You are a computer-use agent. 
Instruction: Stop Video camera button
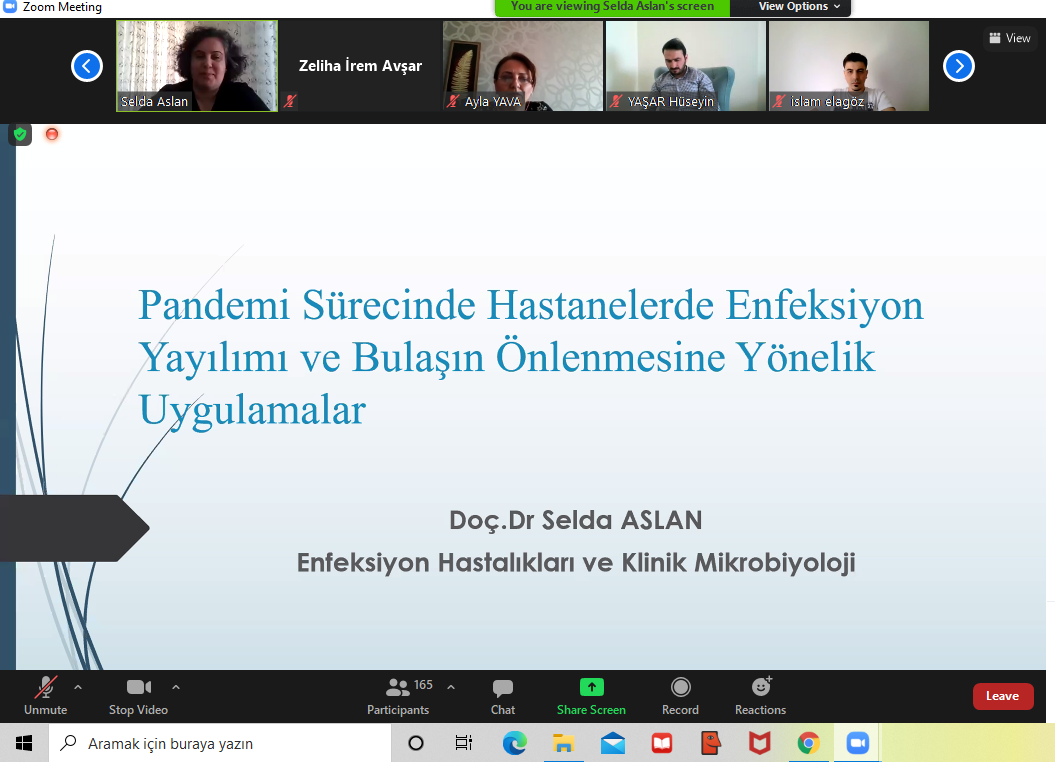pyautogui.click(x=139, y=695)
